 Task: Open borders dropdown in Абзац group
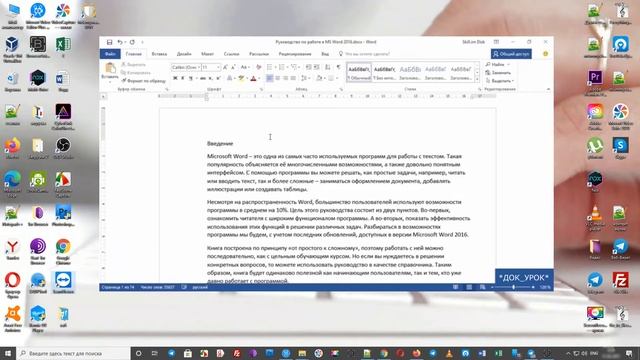[x=336, y=78]
